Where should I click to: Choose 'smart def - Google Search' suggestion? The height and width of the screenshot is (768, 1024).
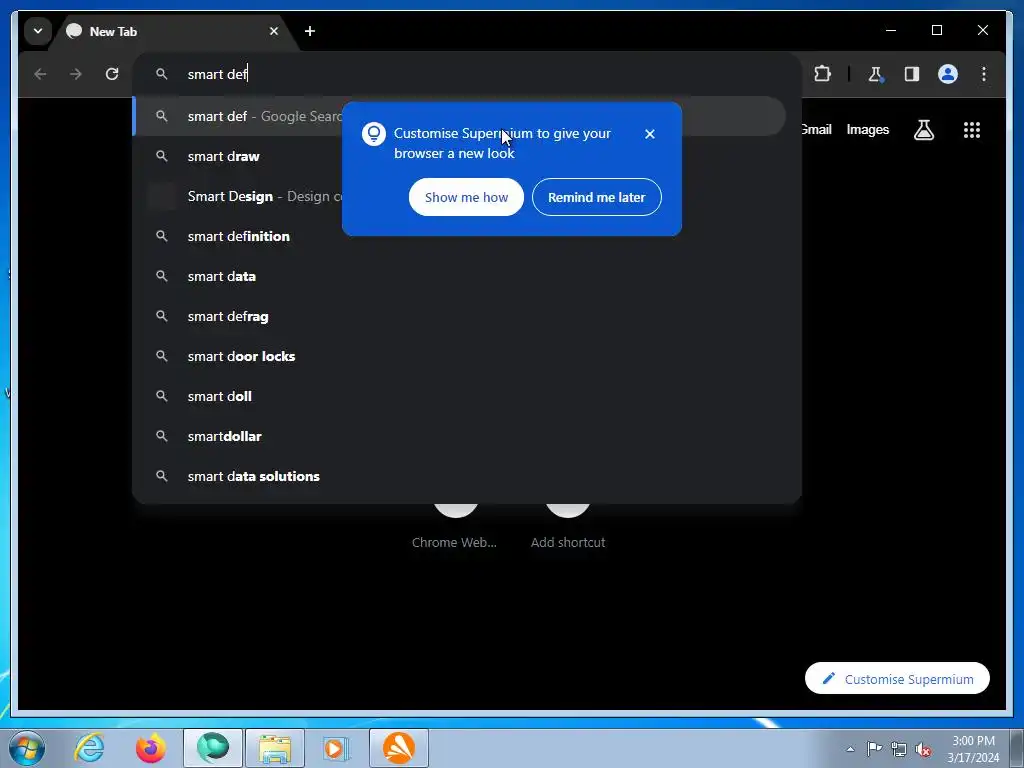point(459,116)
